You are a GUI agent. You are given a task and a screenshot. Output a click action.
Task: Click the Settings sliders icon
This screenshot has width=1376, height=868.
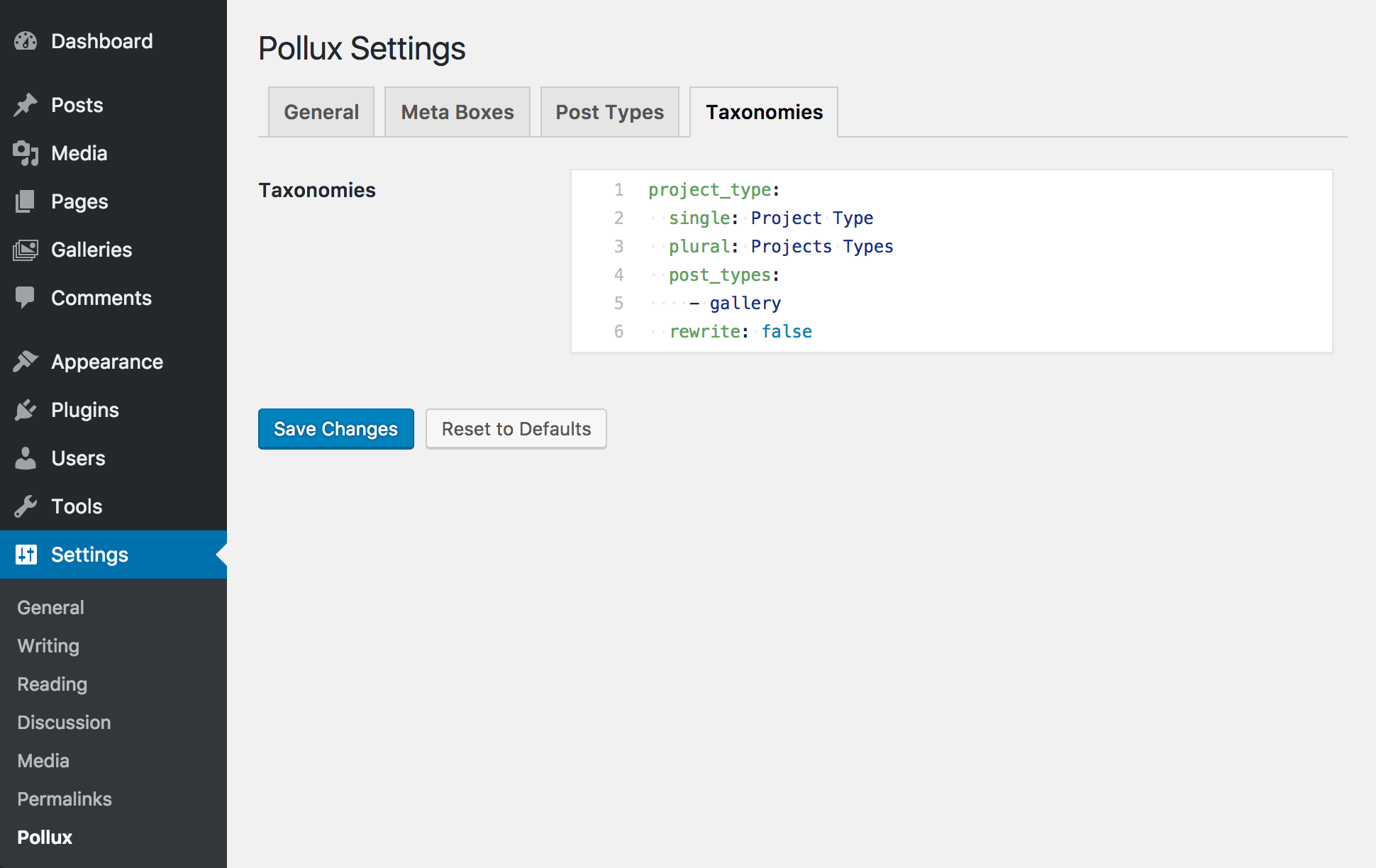(26, 555)
